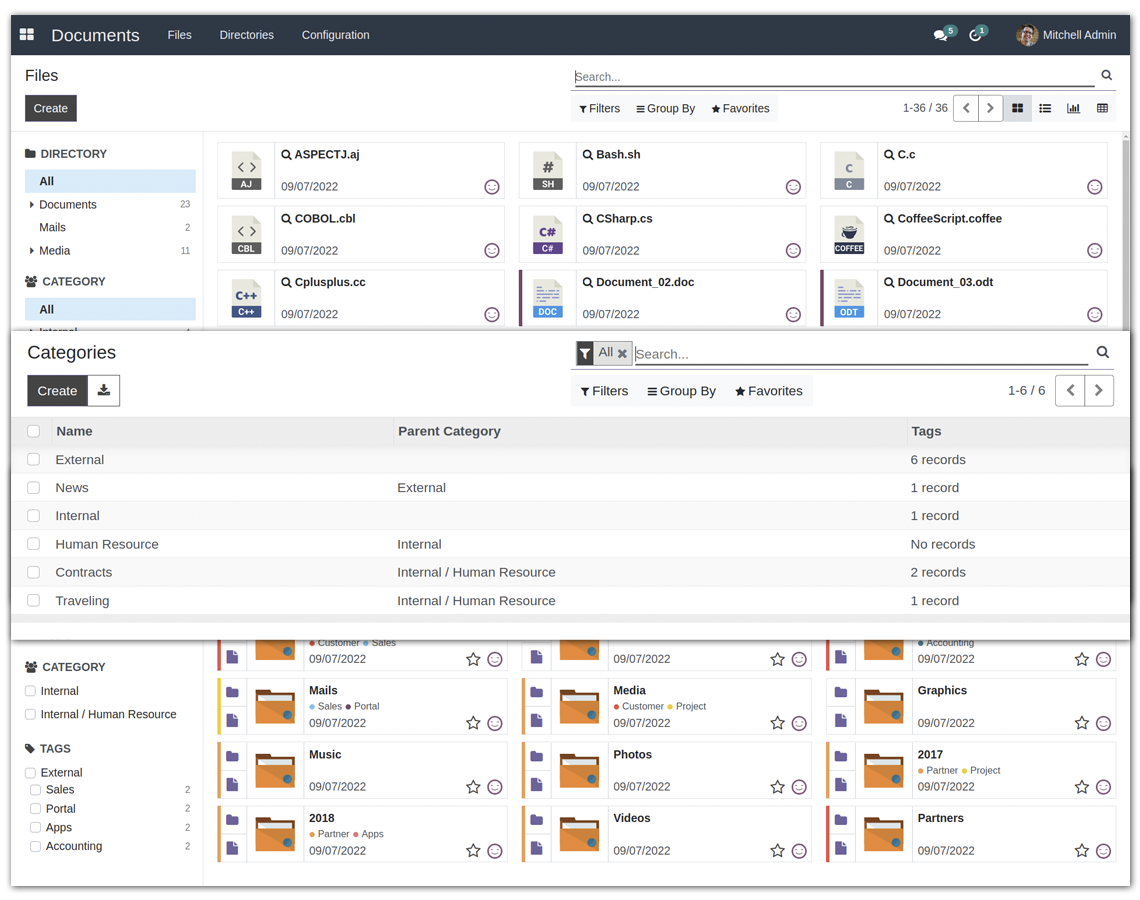The image size is (1140, 900).
Task: Open the Group By dropdown
Action: tap(665, 108)
